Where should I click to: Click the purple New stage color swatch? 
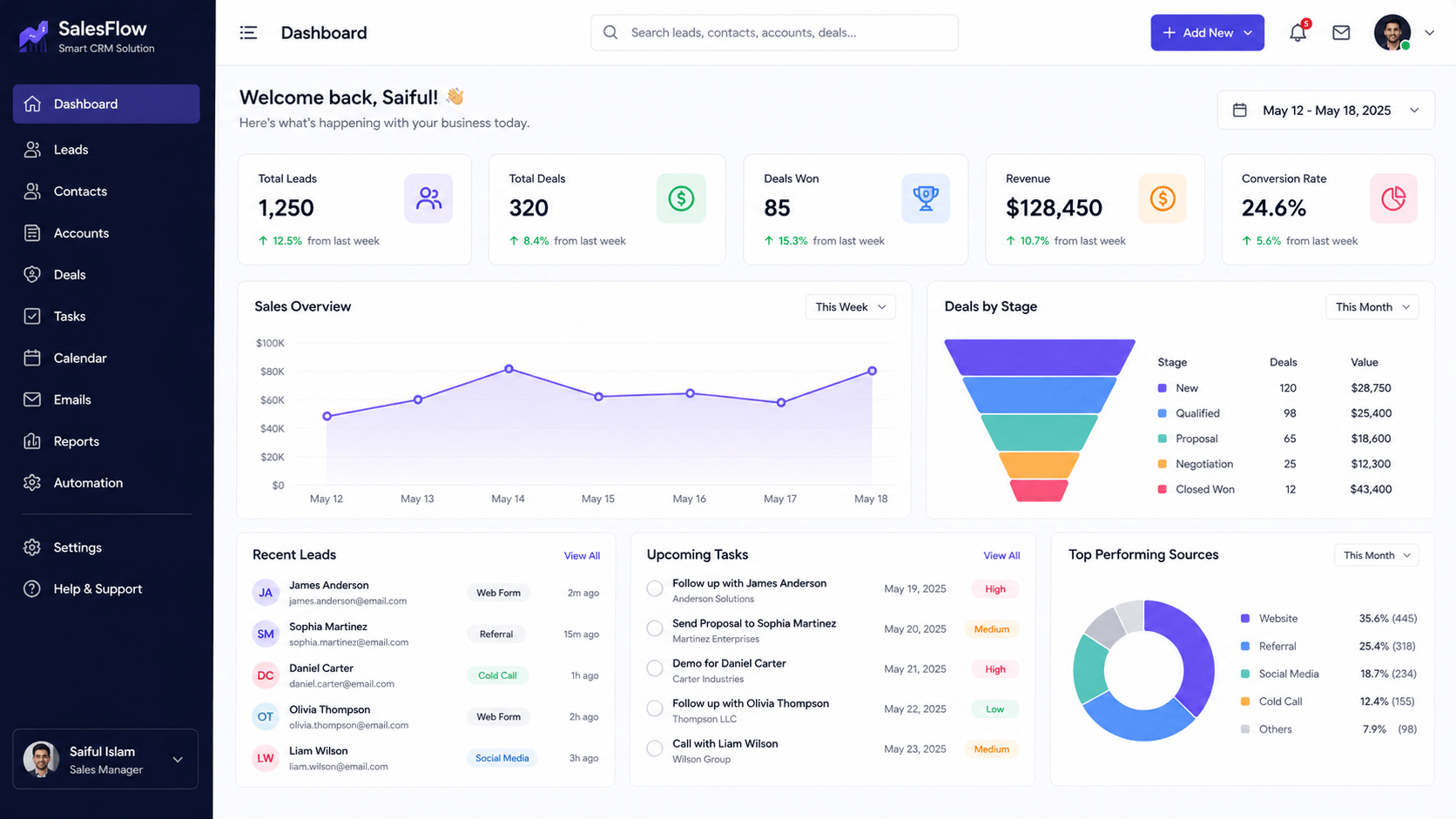(1162, 388)
